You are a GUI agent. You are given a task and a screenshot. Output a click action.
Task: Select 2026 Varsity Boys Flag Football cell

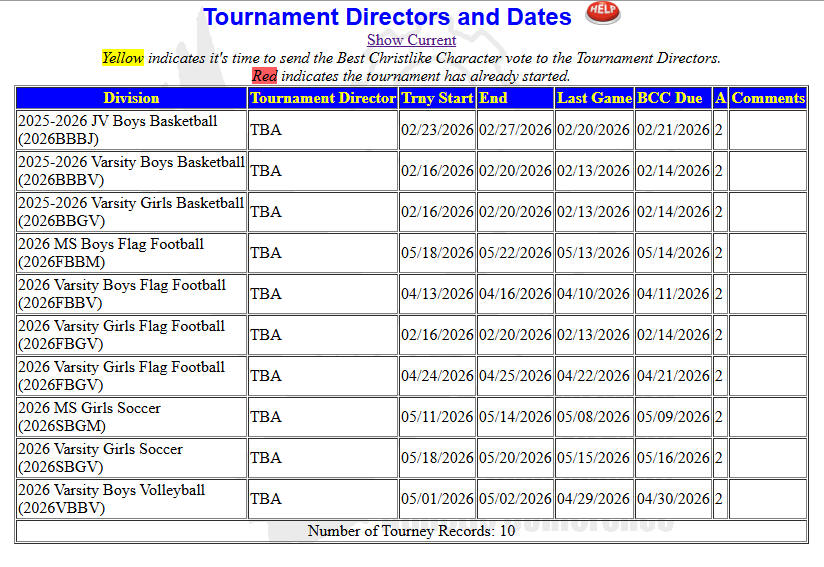coord(131,294)
